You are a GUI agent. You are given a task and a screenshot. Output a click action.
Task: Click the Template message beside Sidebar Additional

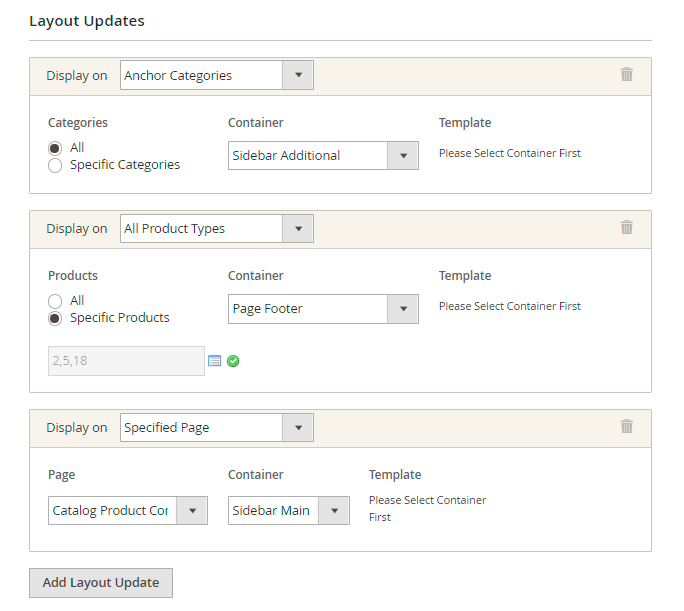tap(509, 154)
